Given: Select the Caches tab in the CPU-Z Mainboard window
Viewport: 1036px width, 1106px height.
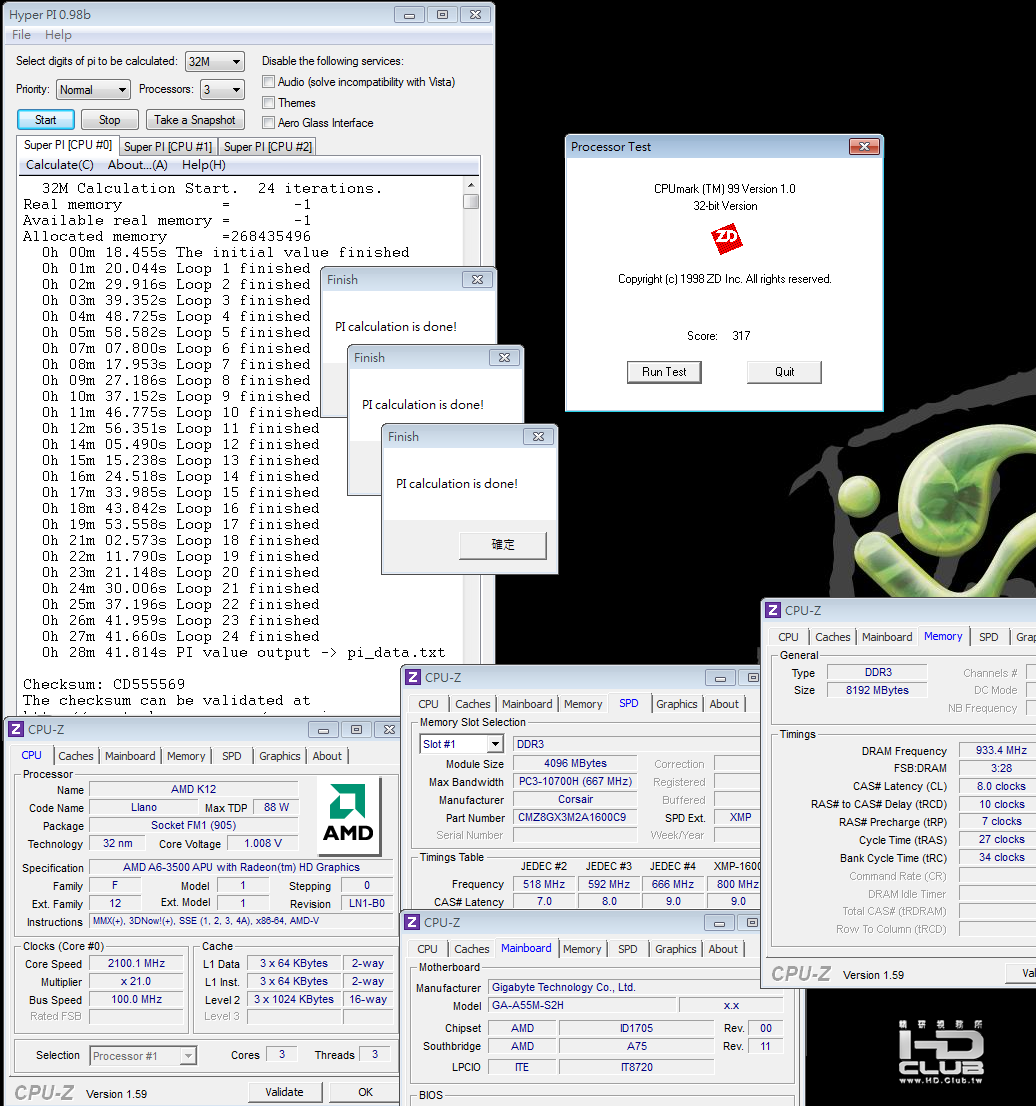Looking at the screenshot, I should (472, 949).
